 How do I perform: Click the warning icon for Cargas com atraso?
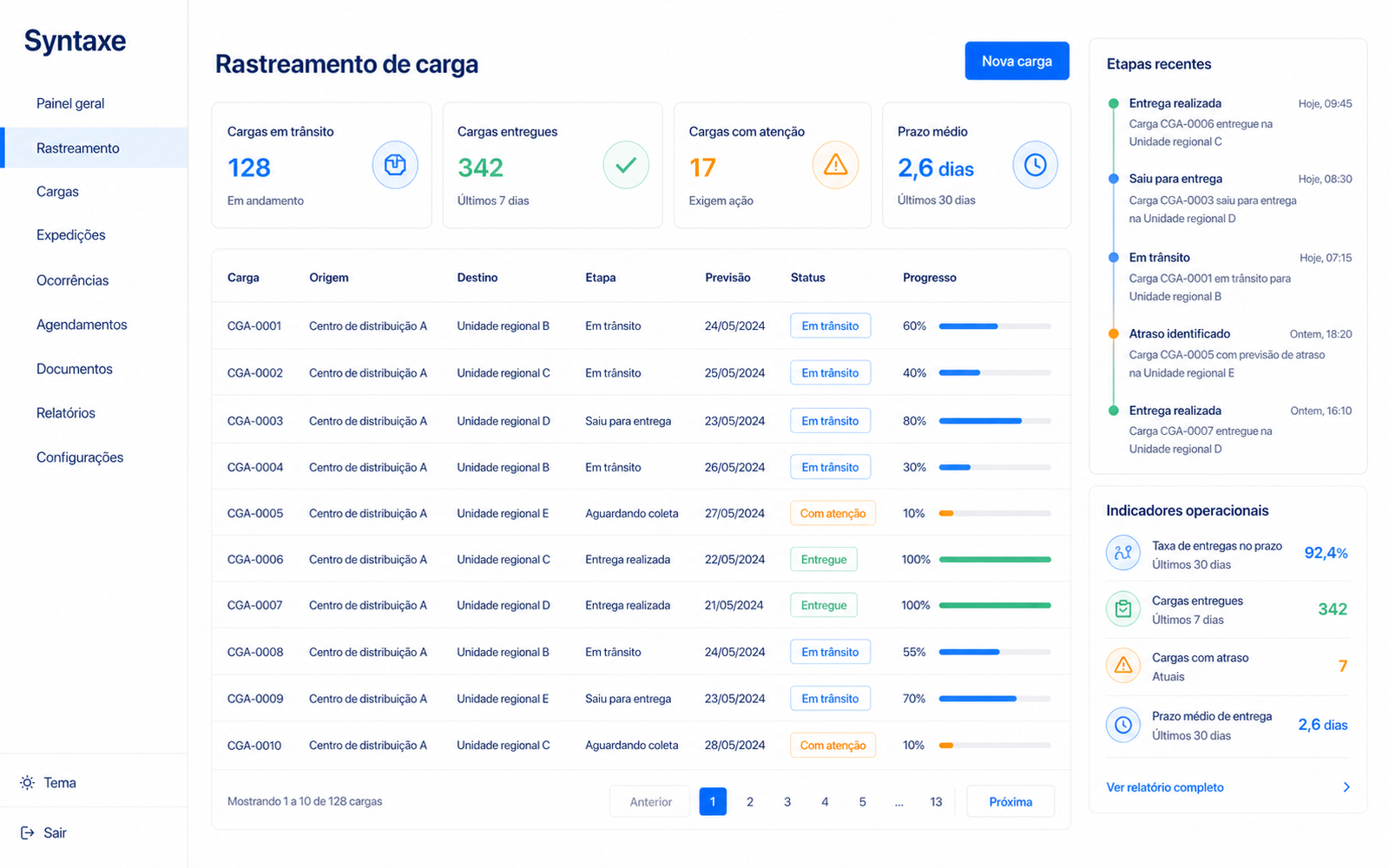click(x=1123, y=666)
